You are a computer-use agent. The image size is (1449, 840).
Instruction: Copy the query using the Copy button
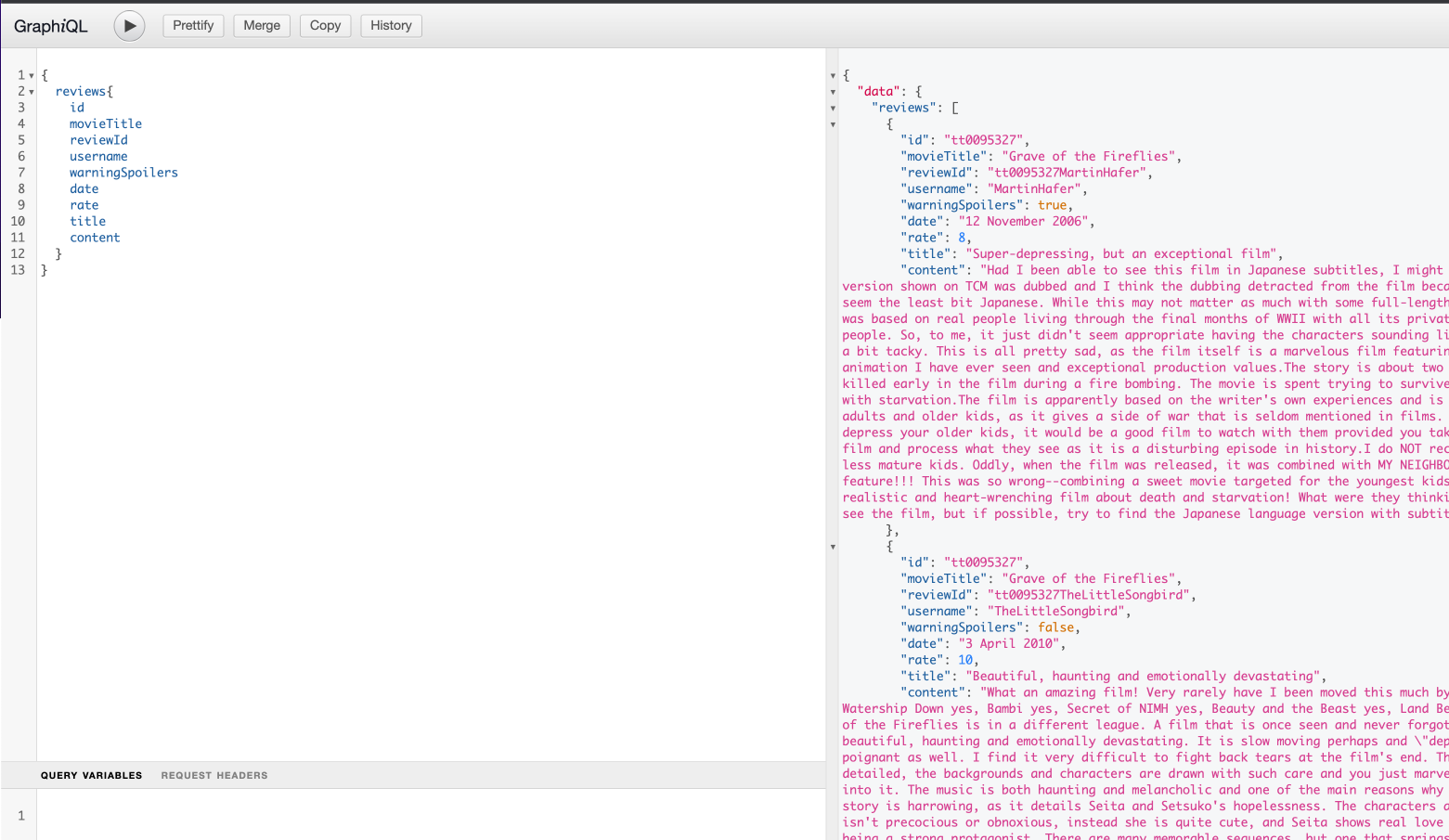click(325, 26)
